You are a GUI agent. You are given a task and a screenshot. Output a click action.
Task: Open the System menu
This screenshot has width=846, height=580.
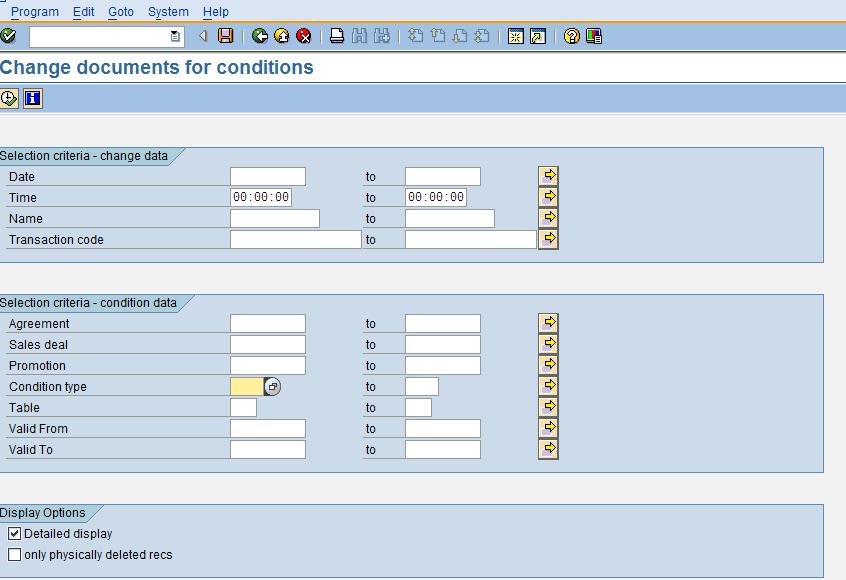pyautogui.click(x=167, y=11)
